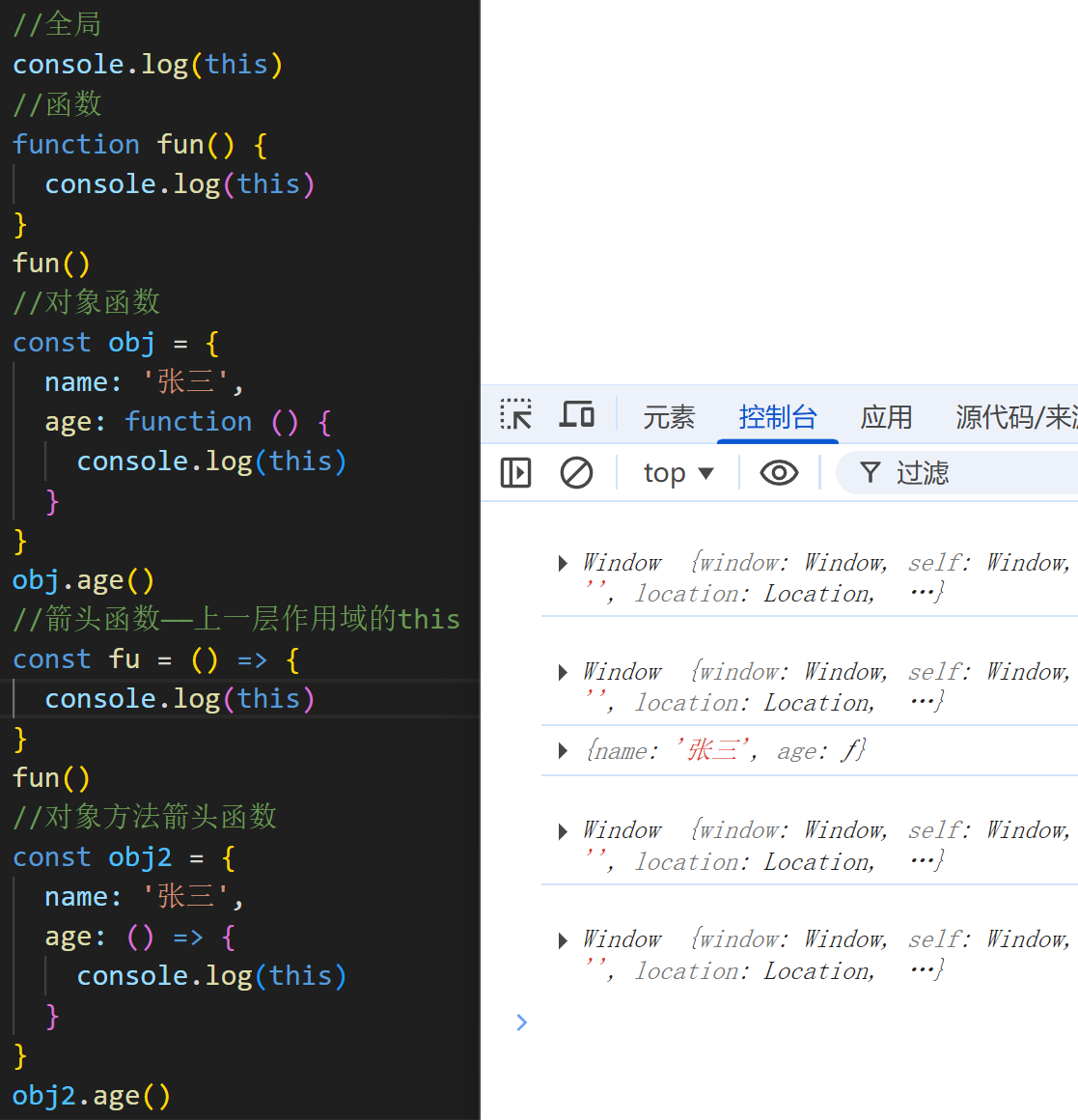Viewport: 1078px width, 1120px height.
Task: Click the 'obj.age()' code line
Action: click(84, 580)
